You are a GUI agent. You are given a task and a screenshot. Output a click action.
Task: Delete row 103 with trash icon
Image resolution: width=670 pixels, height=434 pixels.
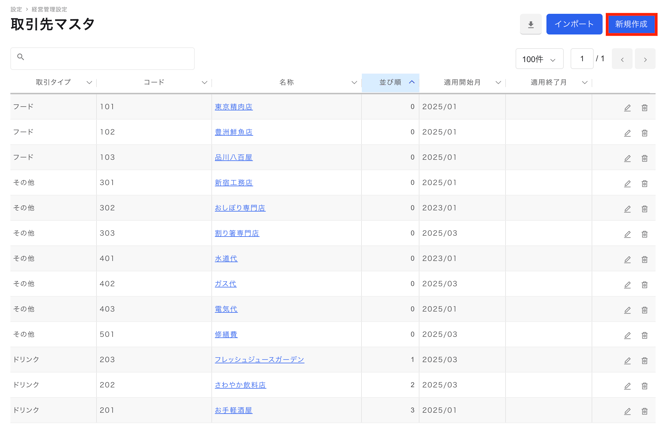point(644,158)
